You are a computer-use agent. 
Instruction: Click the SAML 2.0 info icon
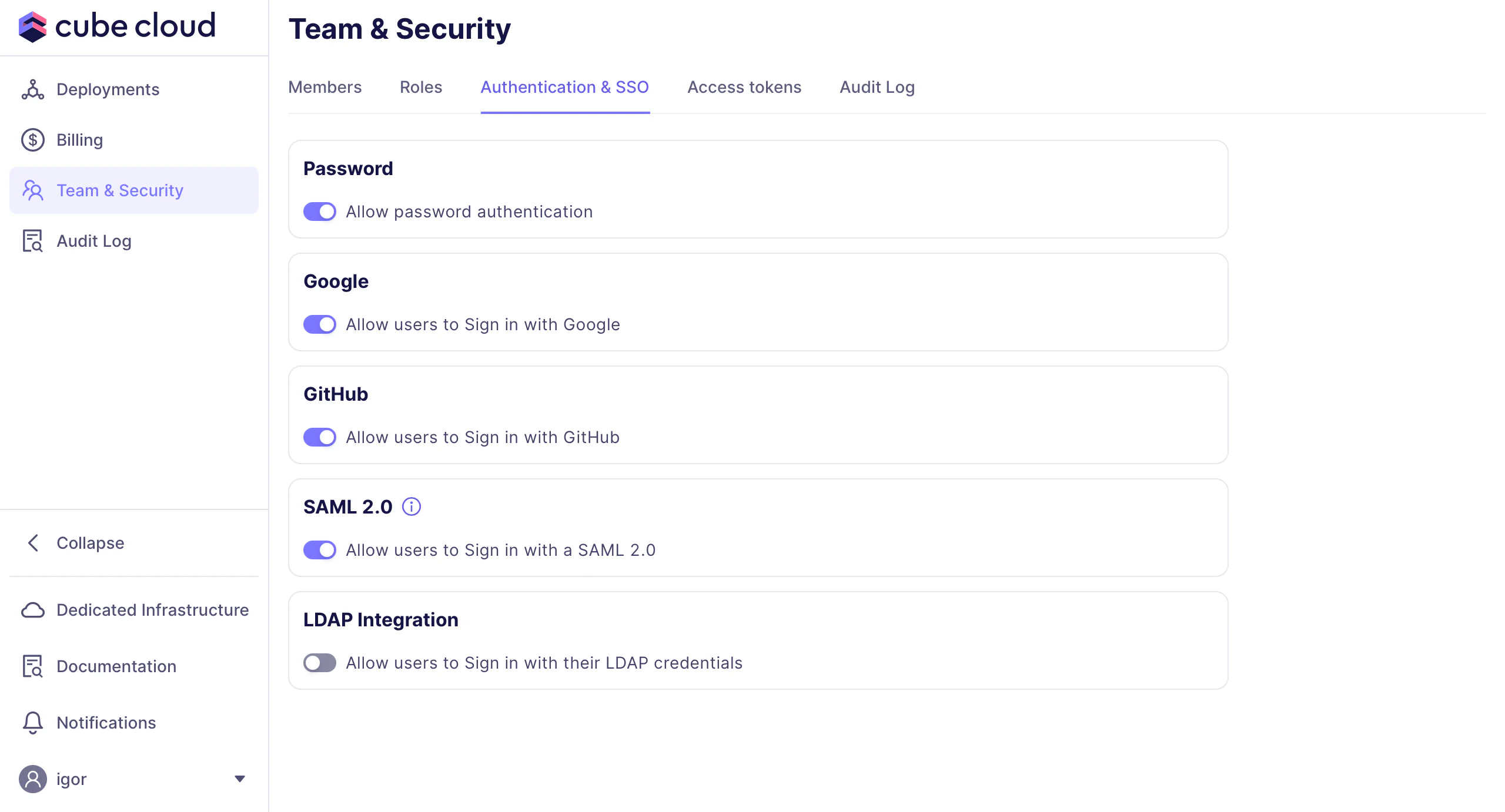(411, 506)
